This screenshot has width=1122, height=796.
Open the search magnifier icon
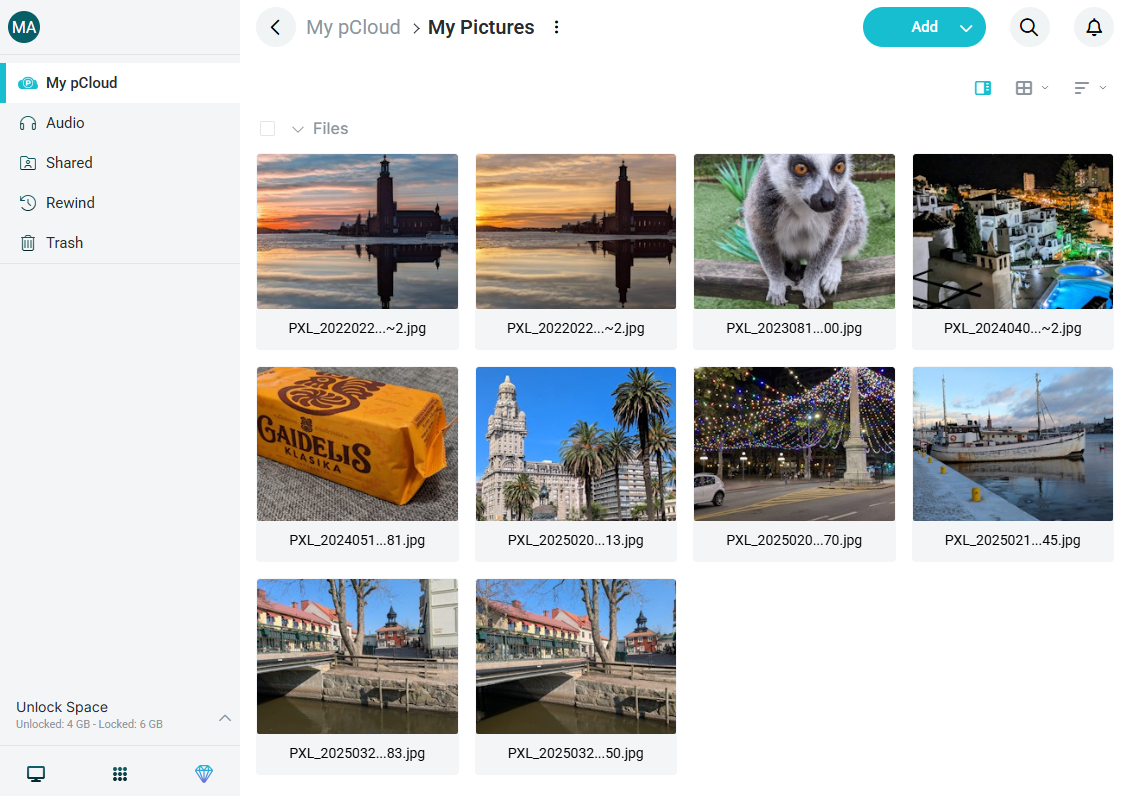click(1029, 27)
